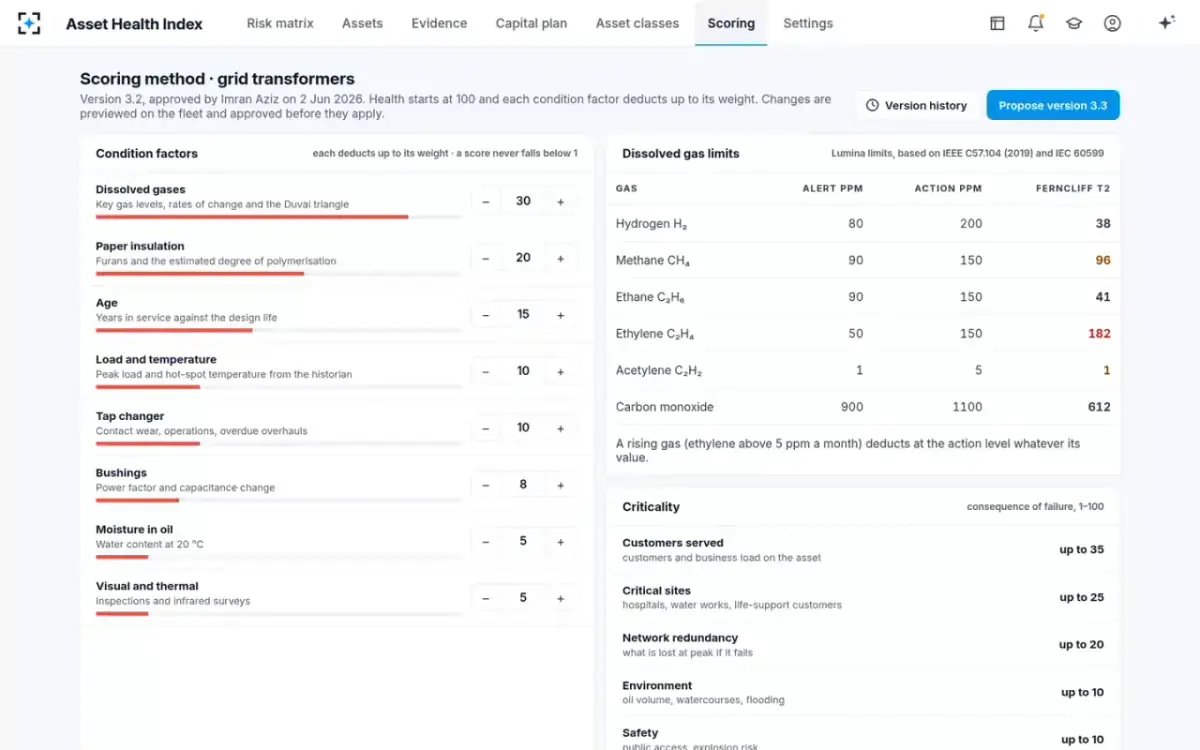1200x750 pixels.
Task: Open the AI sparkle assistant icon
Action: 1165,23
